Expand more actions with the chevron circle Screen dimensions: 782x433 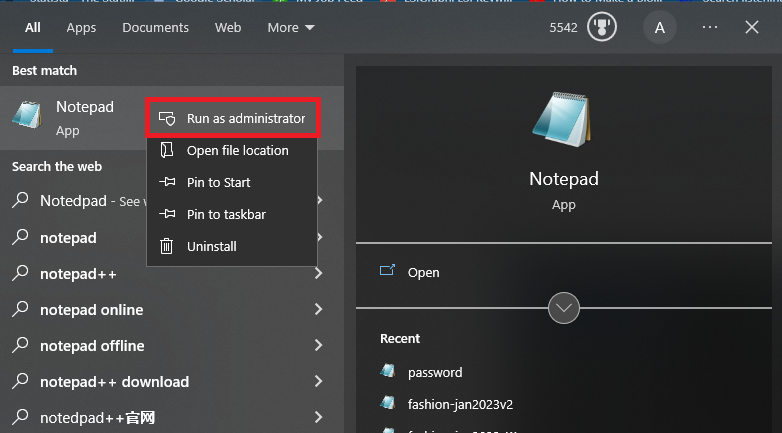[x=564, y=308]
